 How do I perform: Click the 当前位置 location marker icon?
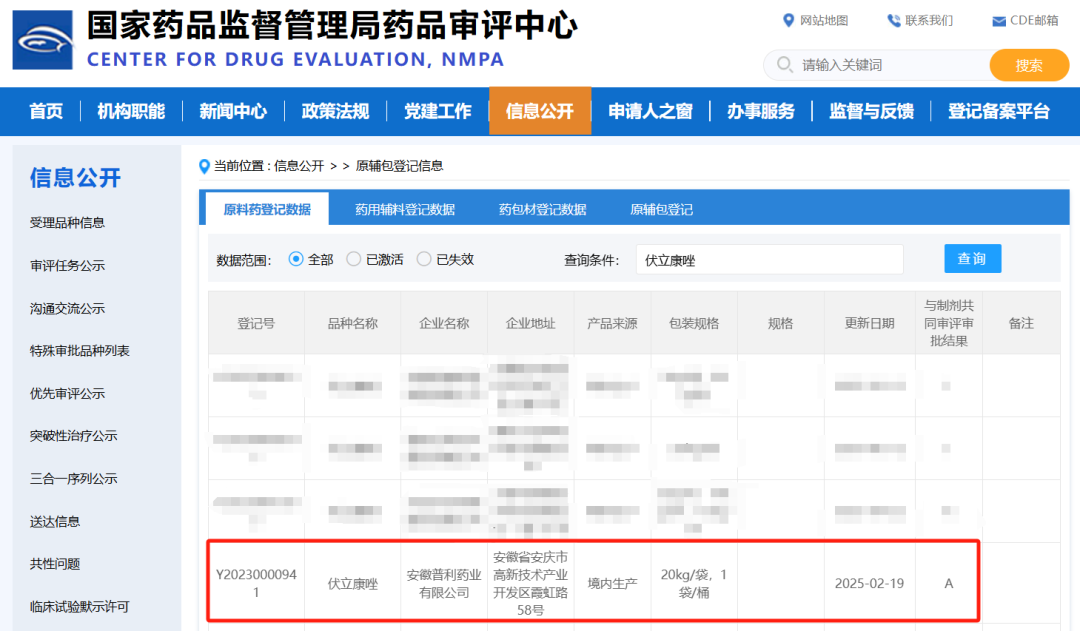205,166
